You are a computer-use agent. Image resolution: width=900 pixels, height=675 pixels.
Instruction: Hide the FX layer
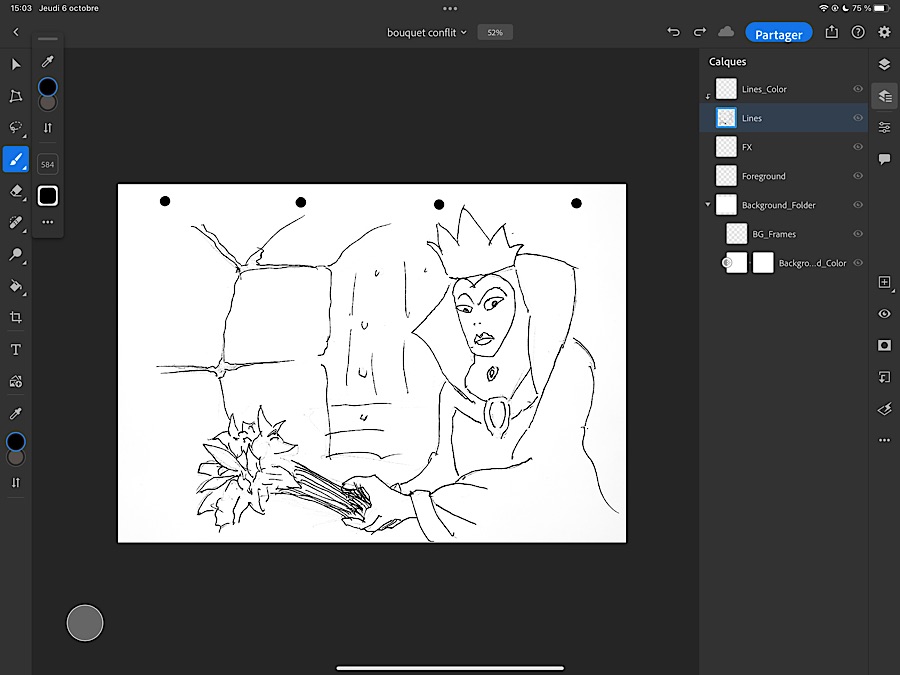858,147
